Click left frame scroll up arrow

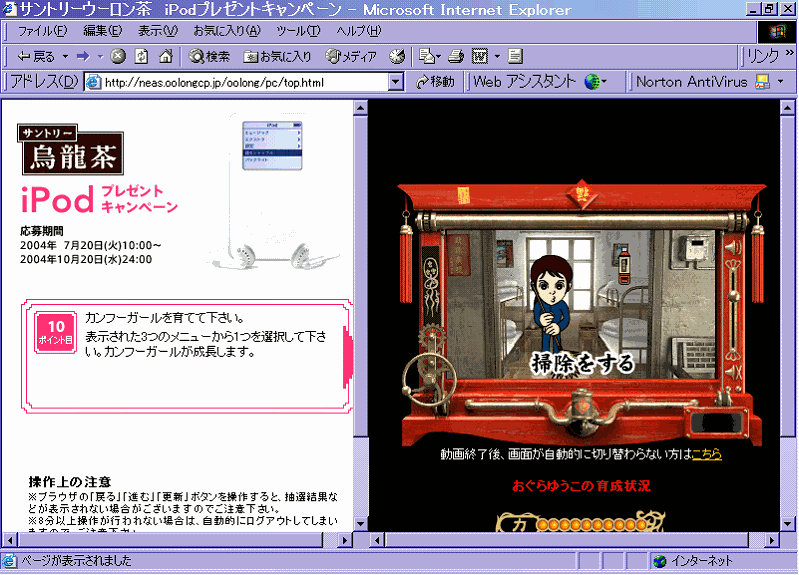coord(360,108)
